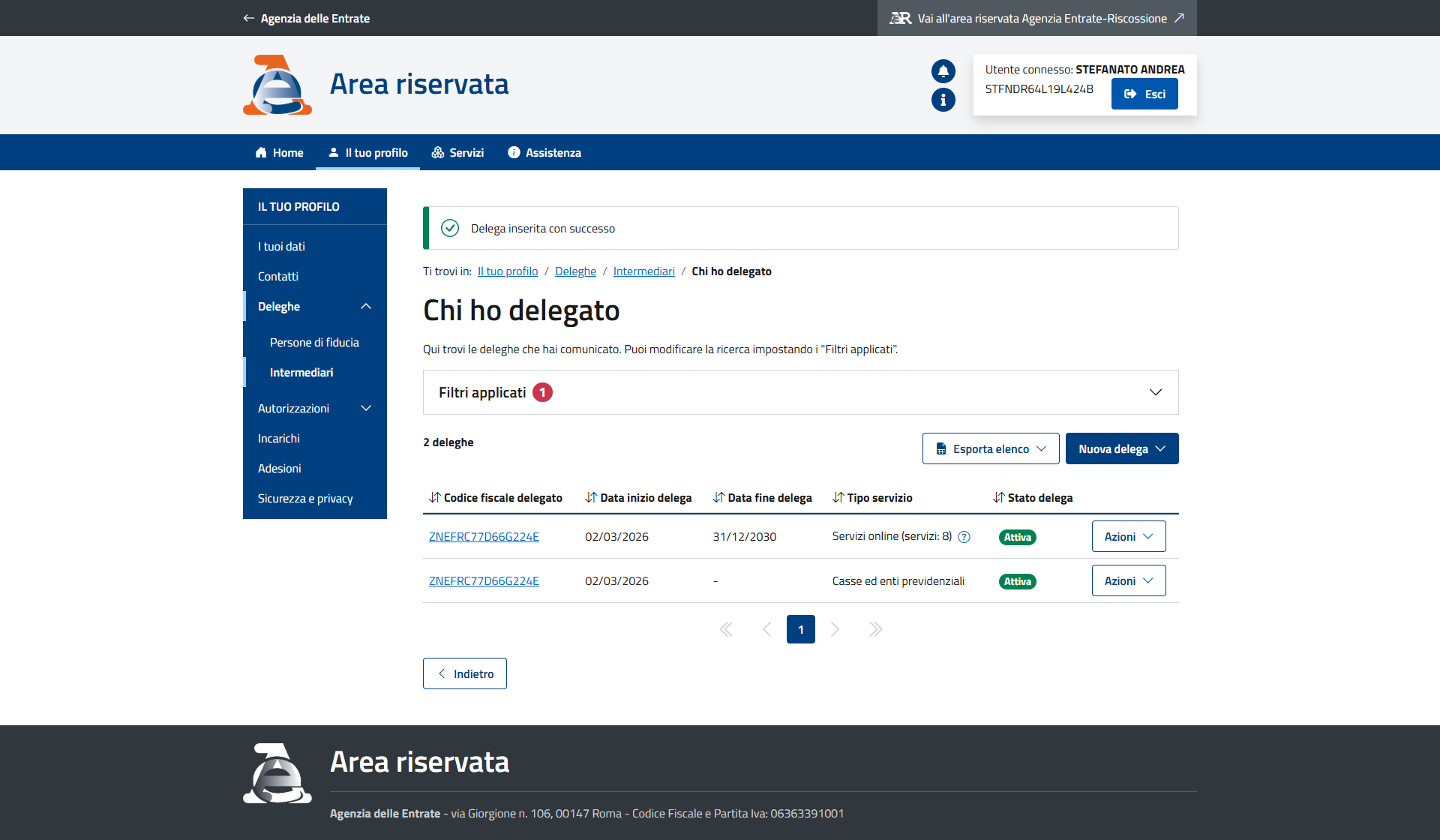Open the Intermediari breadcrumb link
This screenshot has width=1440, height=840.
pos(643,271)
